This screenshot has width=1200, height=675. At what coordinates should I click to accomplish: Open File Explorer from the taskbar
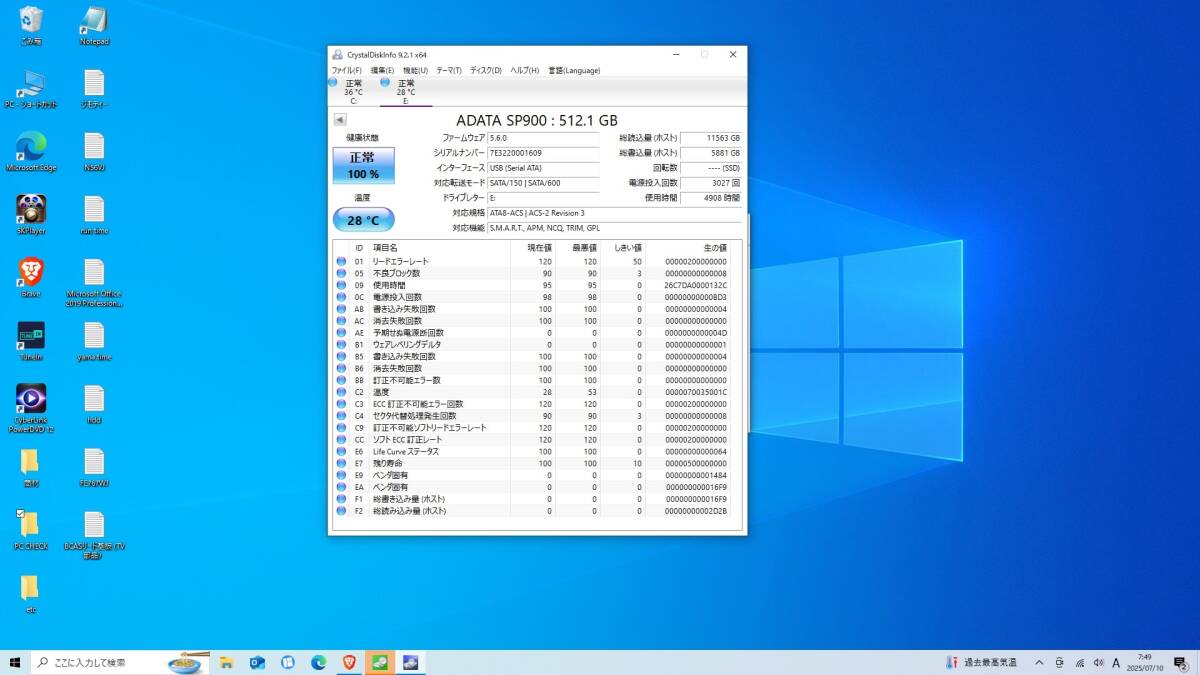click(x=226, y=662)
